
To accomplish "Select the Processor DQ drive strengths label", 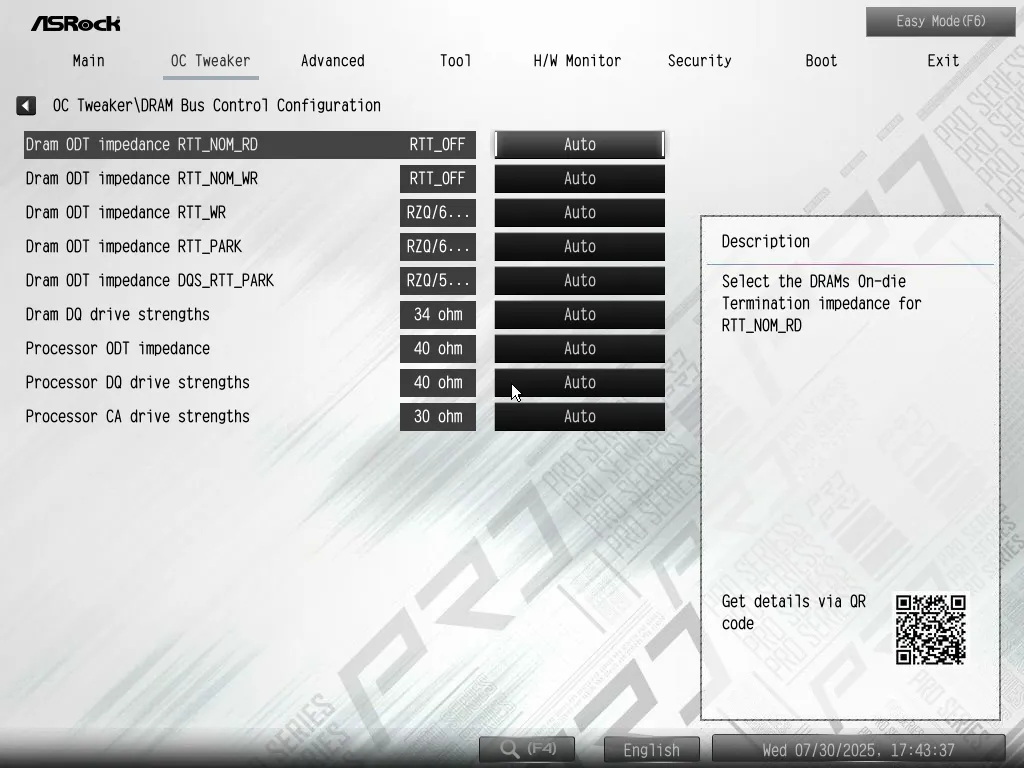I will point(137,382).
